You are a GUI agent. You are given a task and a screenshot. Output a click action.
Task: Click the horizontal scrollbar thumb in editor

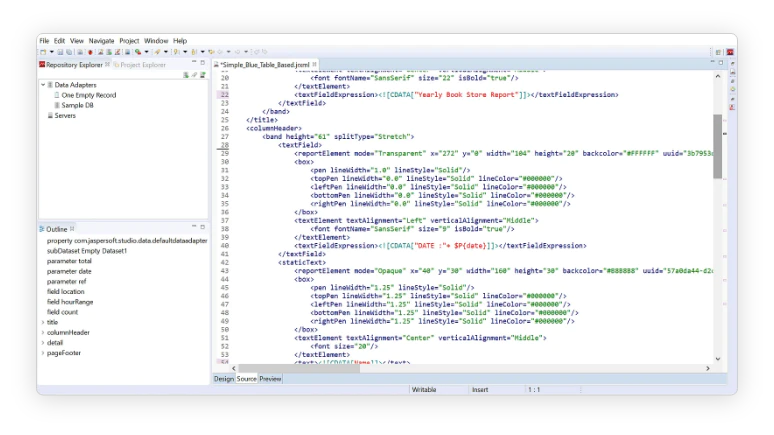tap(300, 368)
